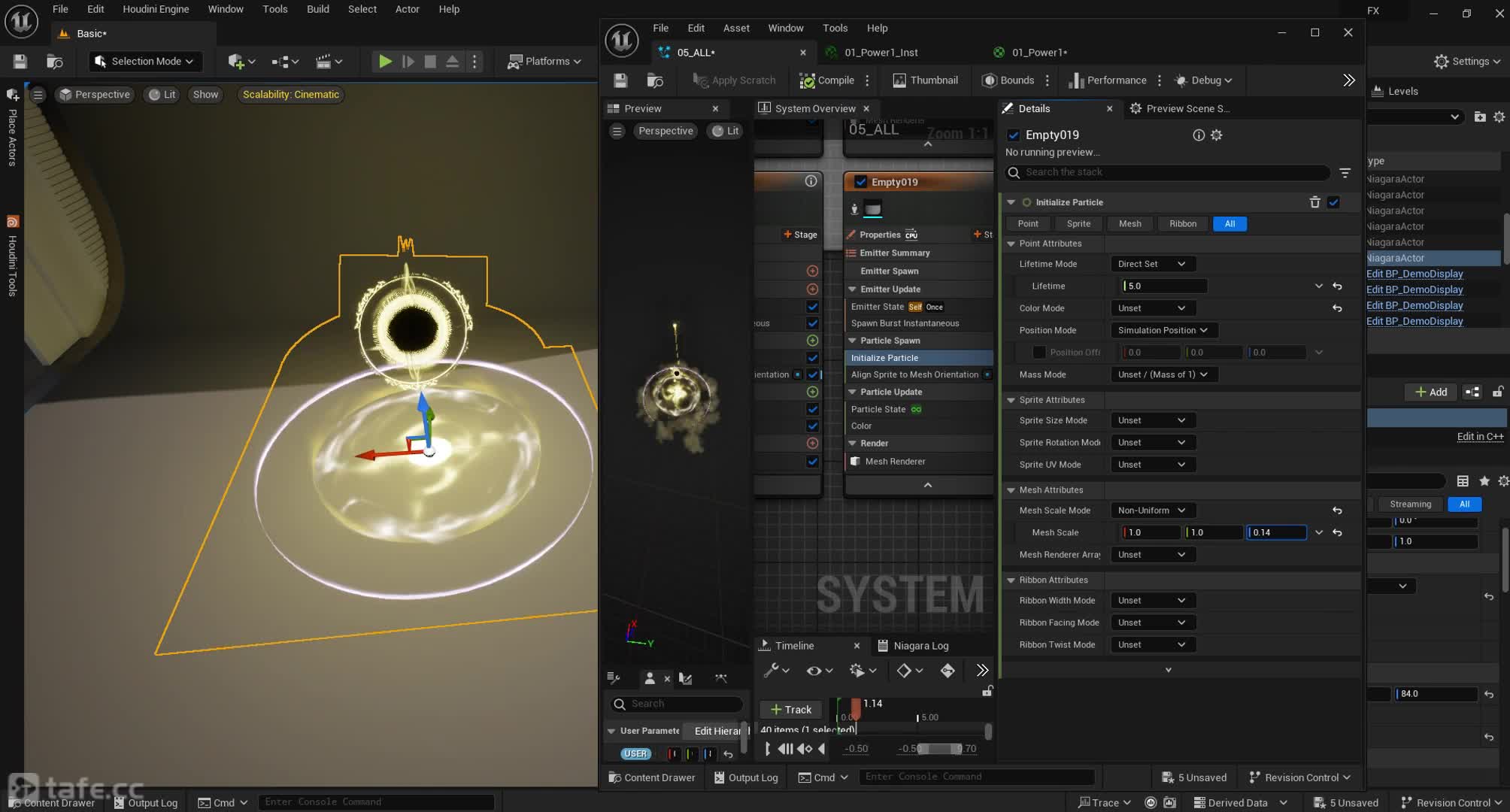Viewport: 1510px width, 812px height.
Task: Collapse the Ribbon Attributes section
Action: pyautogui.click(x=1011, y=580)
